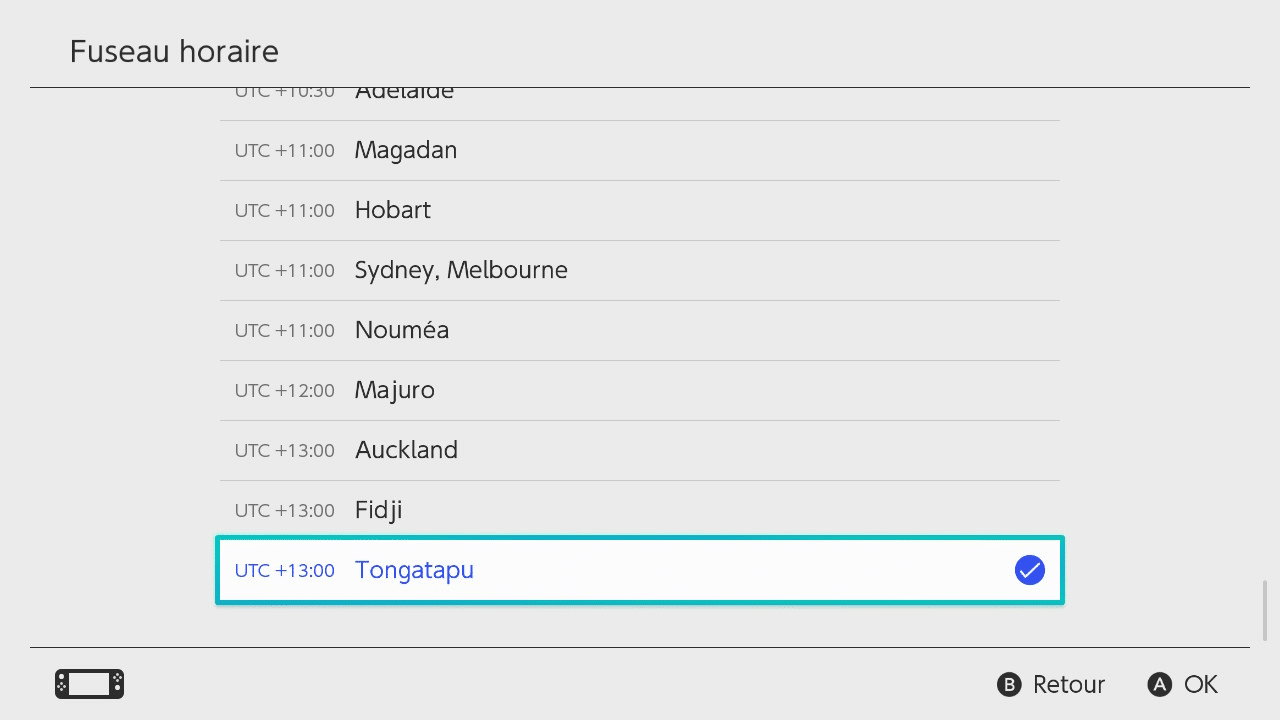
Task: Click the Fuseau horaire page title
Action: click(x=174, y=51)
